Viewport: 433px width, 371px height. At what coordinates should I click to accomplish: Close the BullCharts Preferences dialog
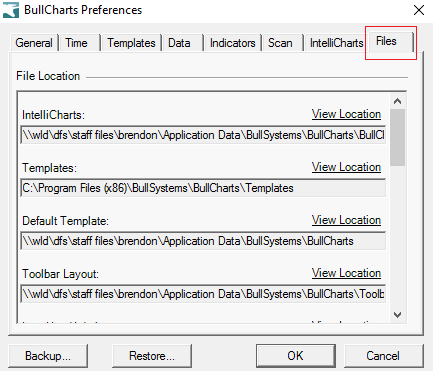pos(419,10)
